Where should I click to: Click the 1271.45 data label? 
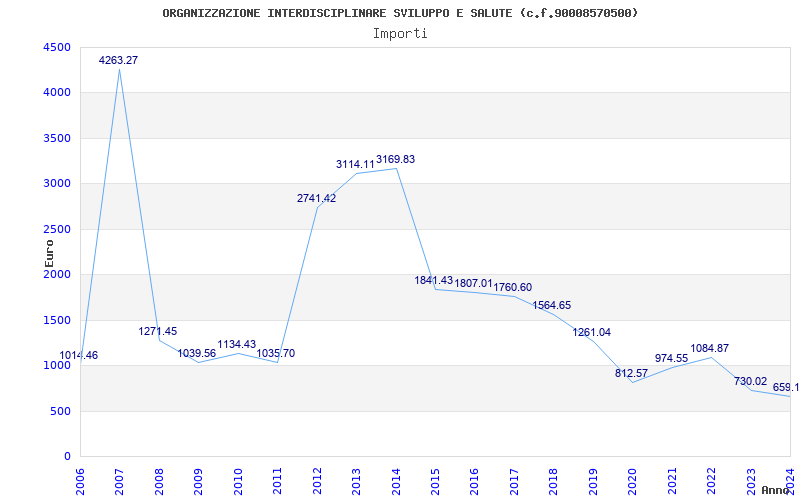click(158, 331)
